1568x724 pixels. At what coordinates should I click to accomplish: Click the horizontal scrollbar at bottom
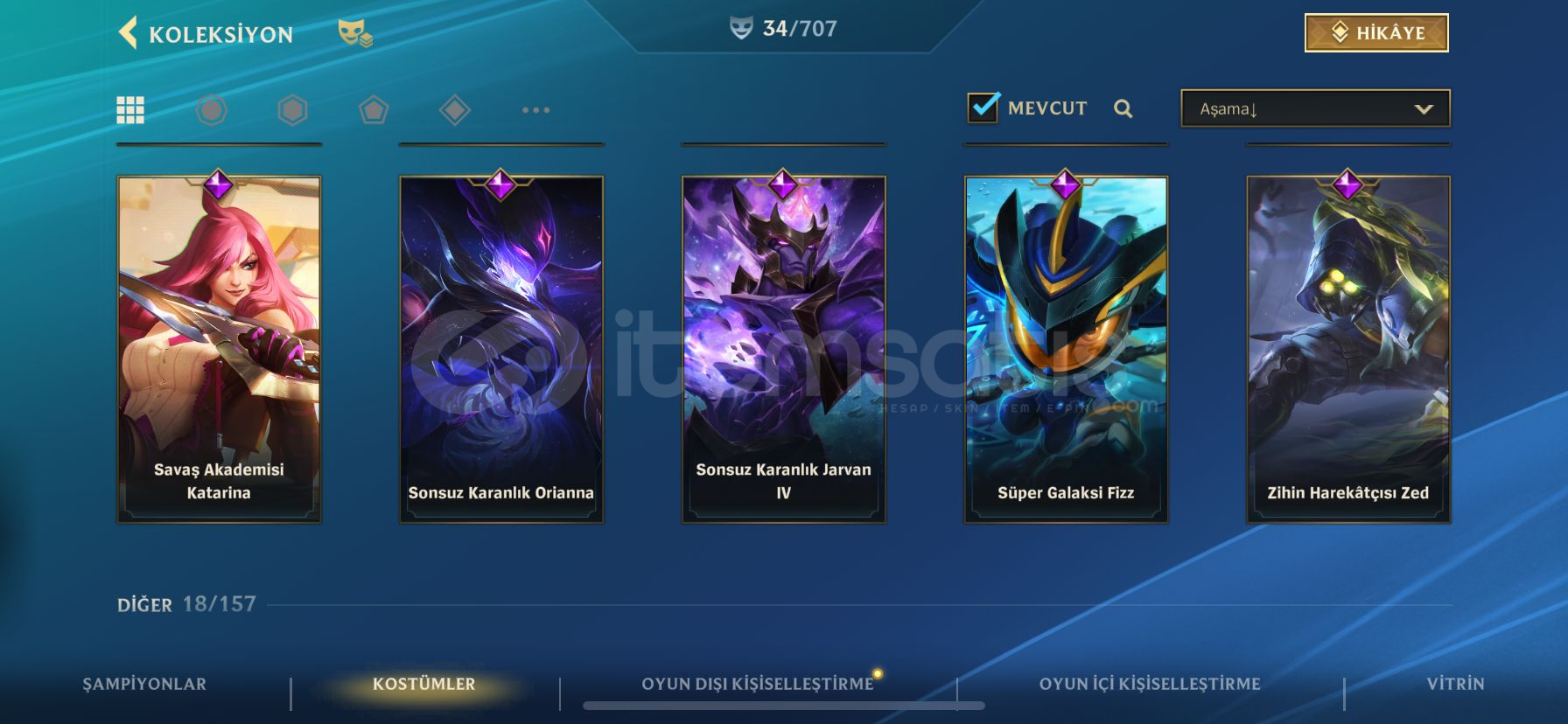[784, 706]
